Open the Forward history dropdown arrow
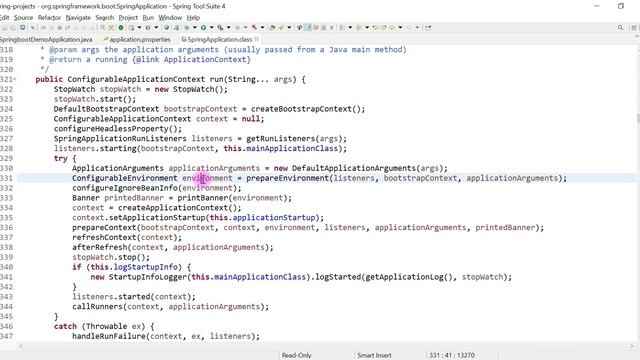The image size is (640, 360). pos(417,28)
